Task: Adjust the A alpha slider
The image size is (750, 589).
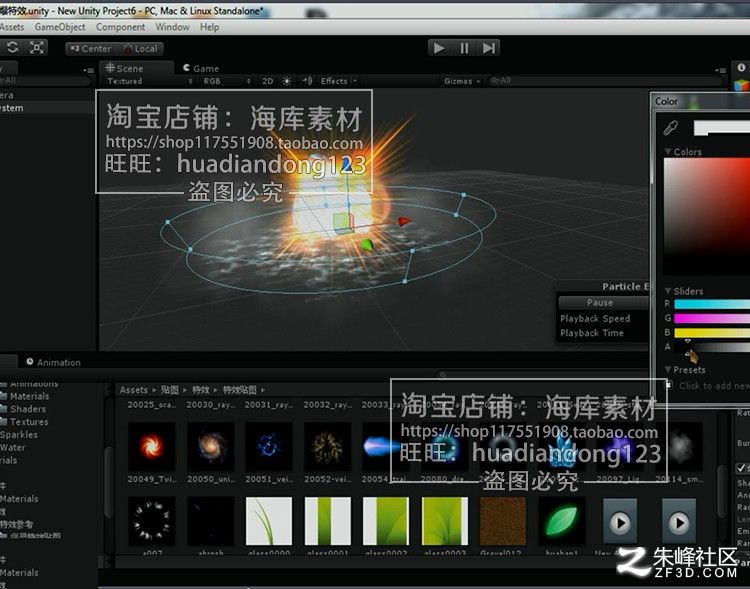Action: [712, 347]
